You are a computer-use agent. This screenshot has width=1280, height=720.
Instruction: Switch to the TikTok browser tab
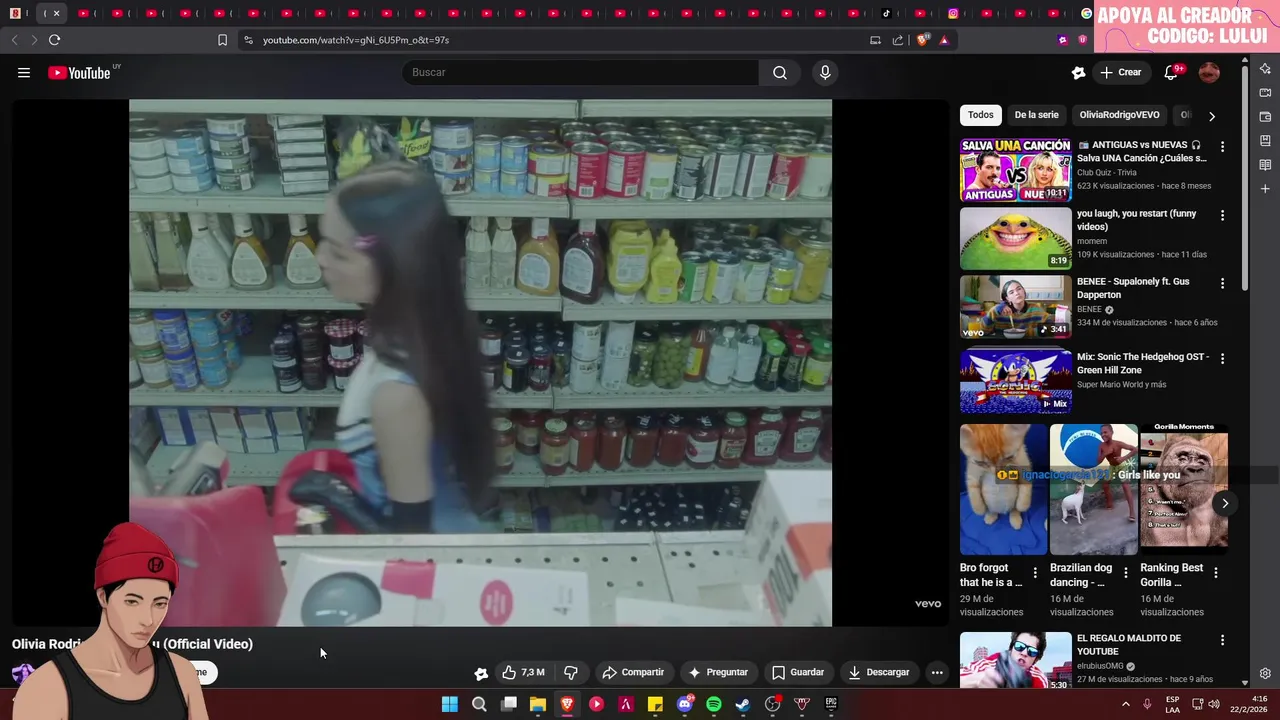[887, 13]
